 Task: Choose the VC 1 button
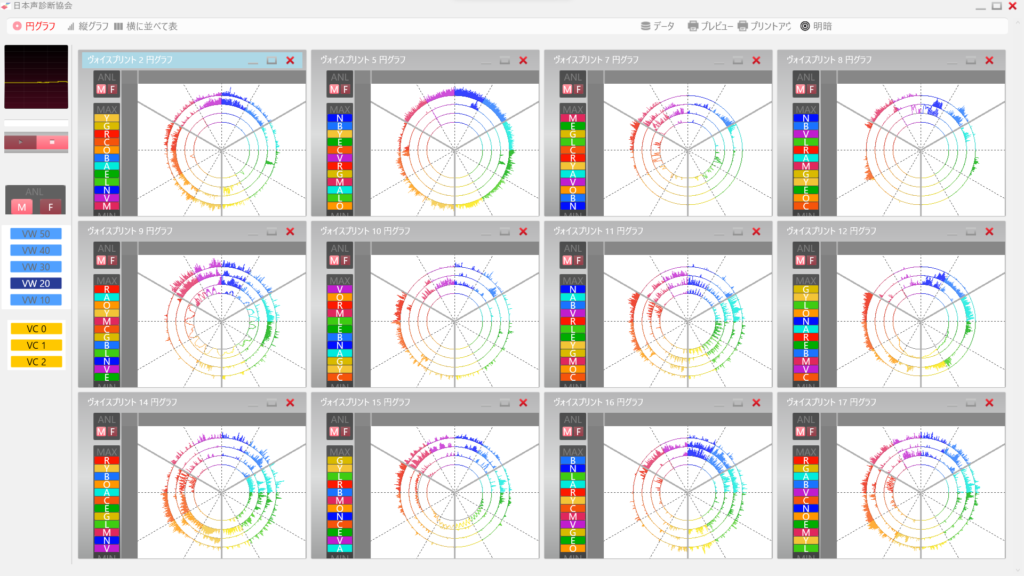coord(36,345)
